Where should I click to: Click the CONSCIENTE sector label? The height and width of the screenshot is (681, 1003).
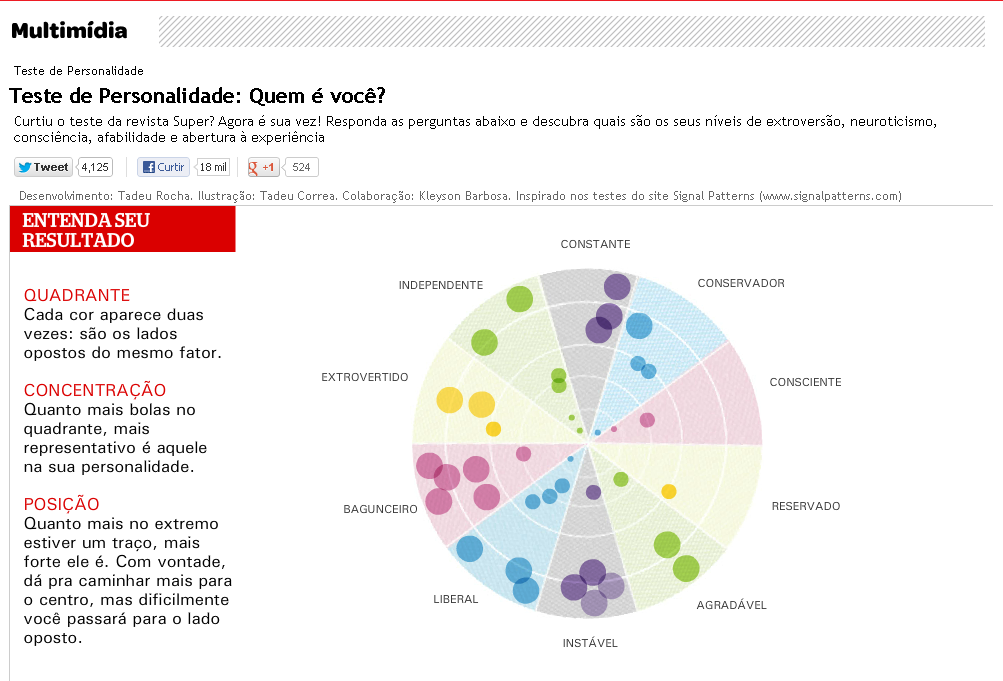point(805,382)
